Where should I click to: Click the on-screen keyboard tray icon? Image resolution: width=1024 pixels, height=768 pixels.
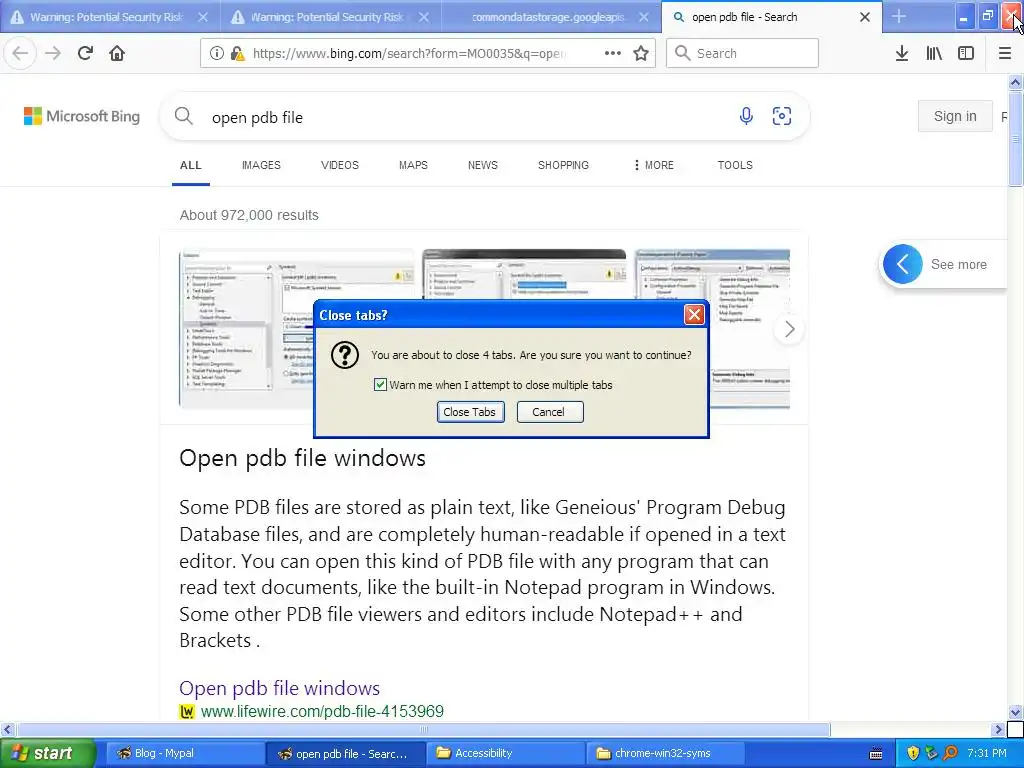pyautogui.click(x=876, y=754)
